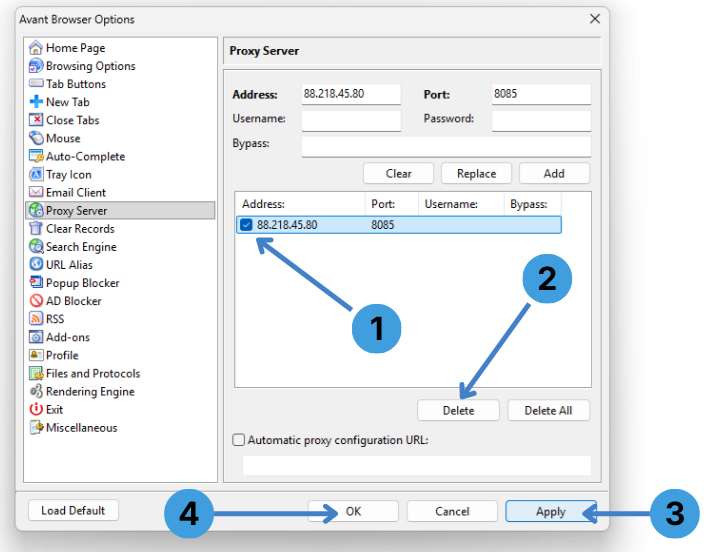Open the Popup Blocker section
Screen dimensions: 706x553
82,283
